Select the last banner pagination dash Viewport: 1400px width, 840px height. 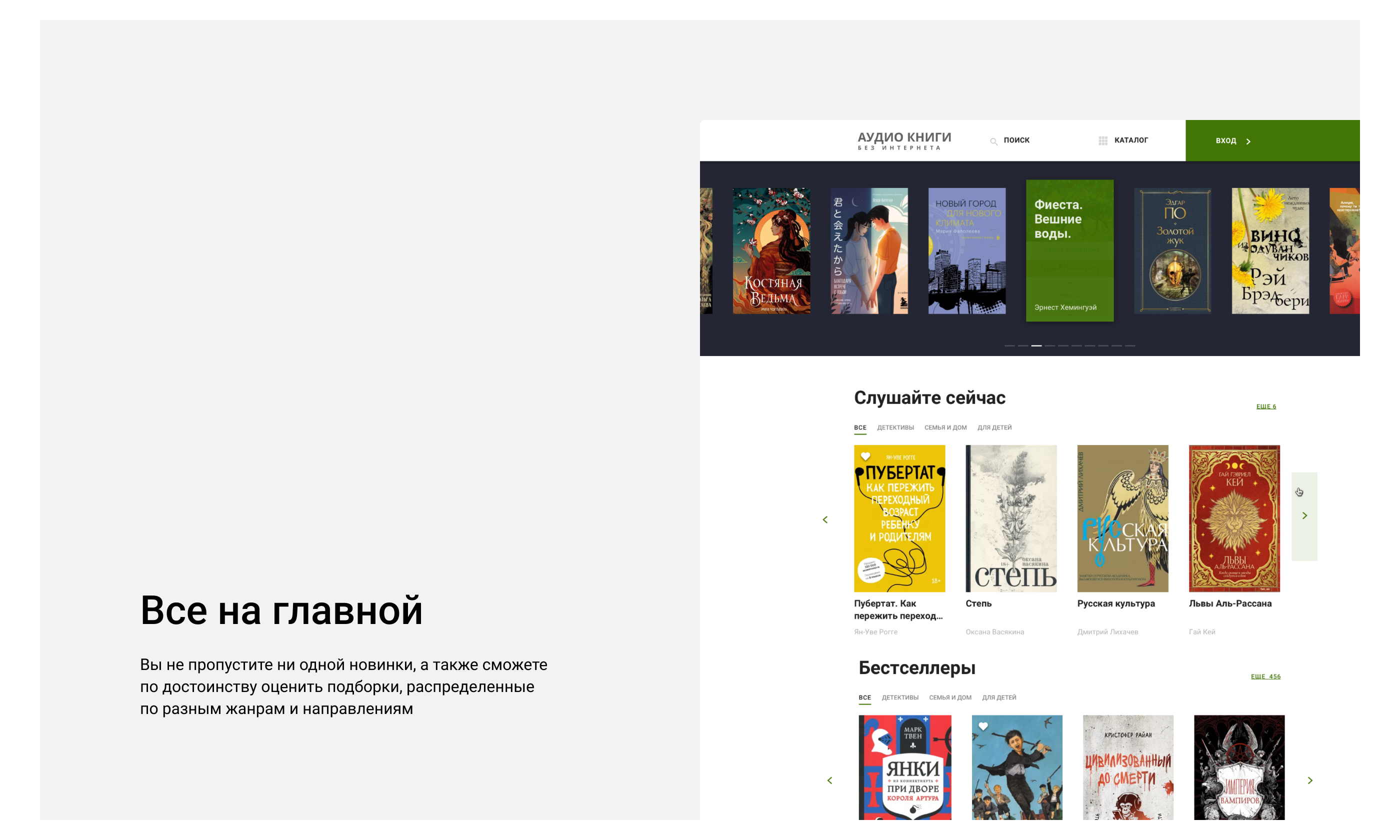click(1130, 345)
